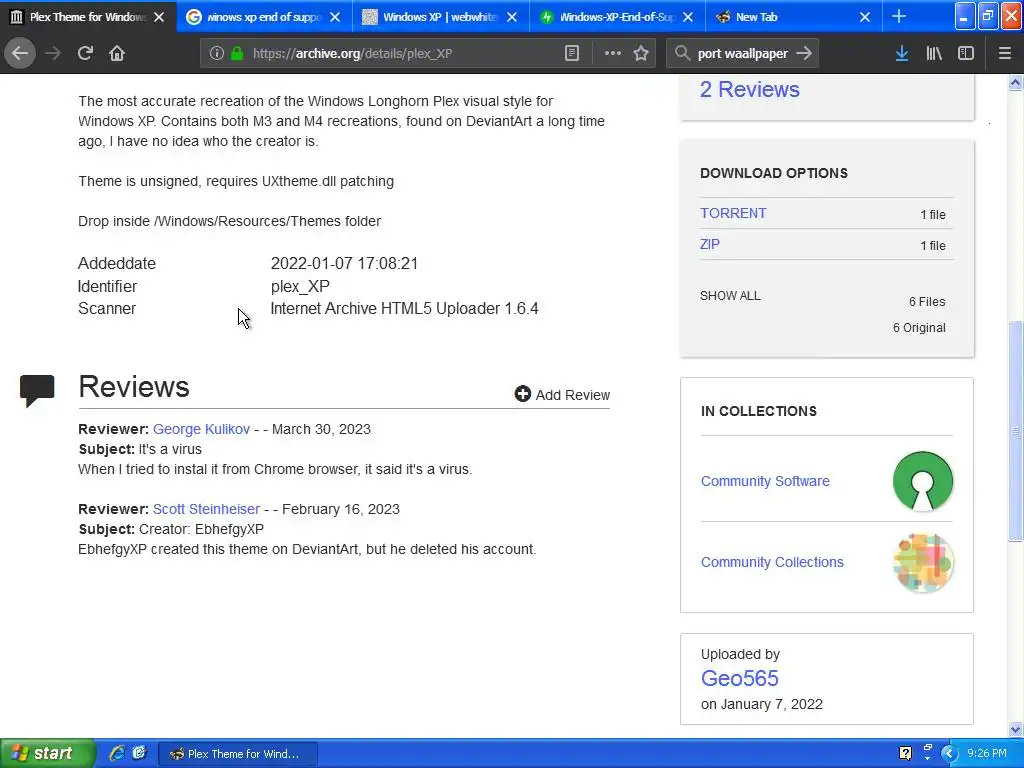
Task: Open Community Collections link
Action: click(x=772, y=562)
